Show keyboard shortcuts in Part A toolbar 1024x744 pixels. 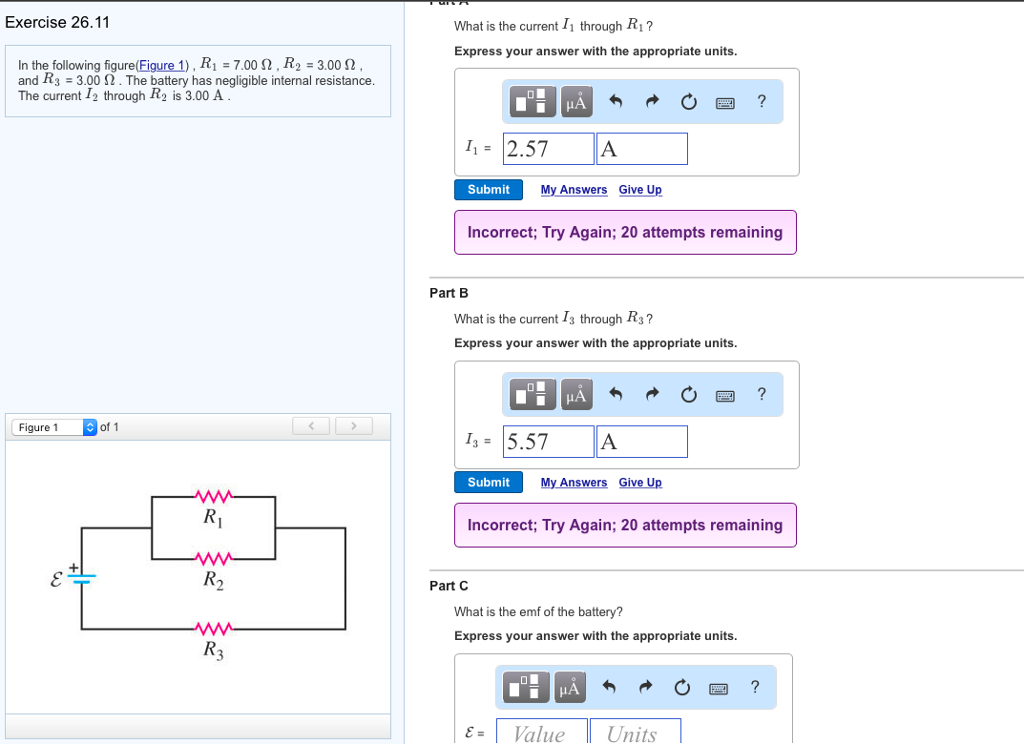pos(725,103)
